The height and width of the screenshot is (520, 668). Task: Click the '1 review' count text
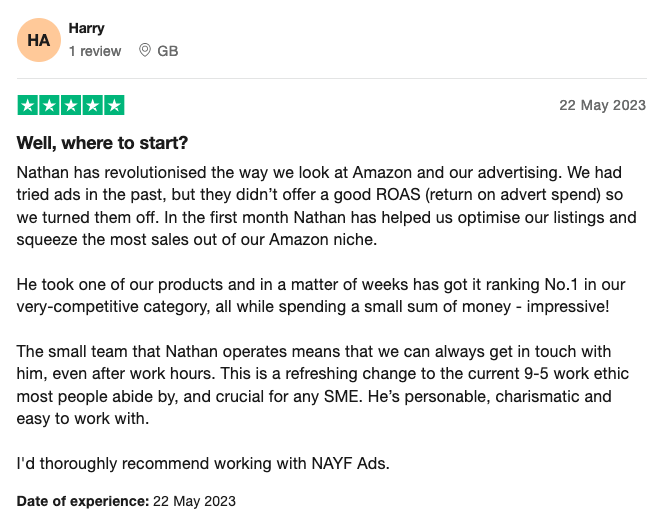point(95,51)
